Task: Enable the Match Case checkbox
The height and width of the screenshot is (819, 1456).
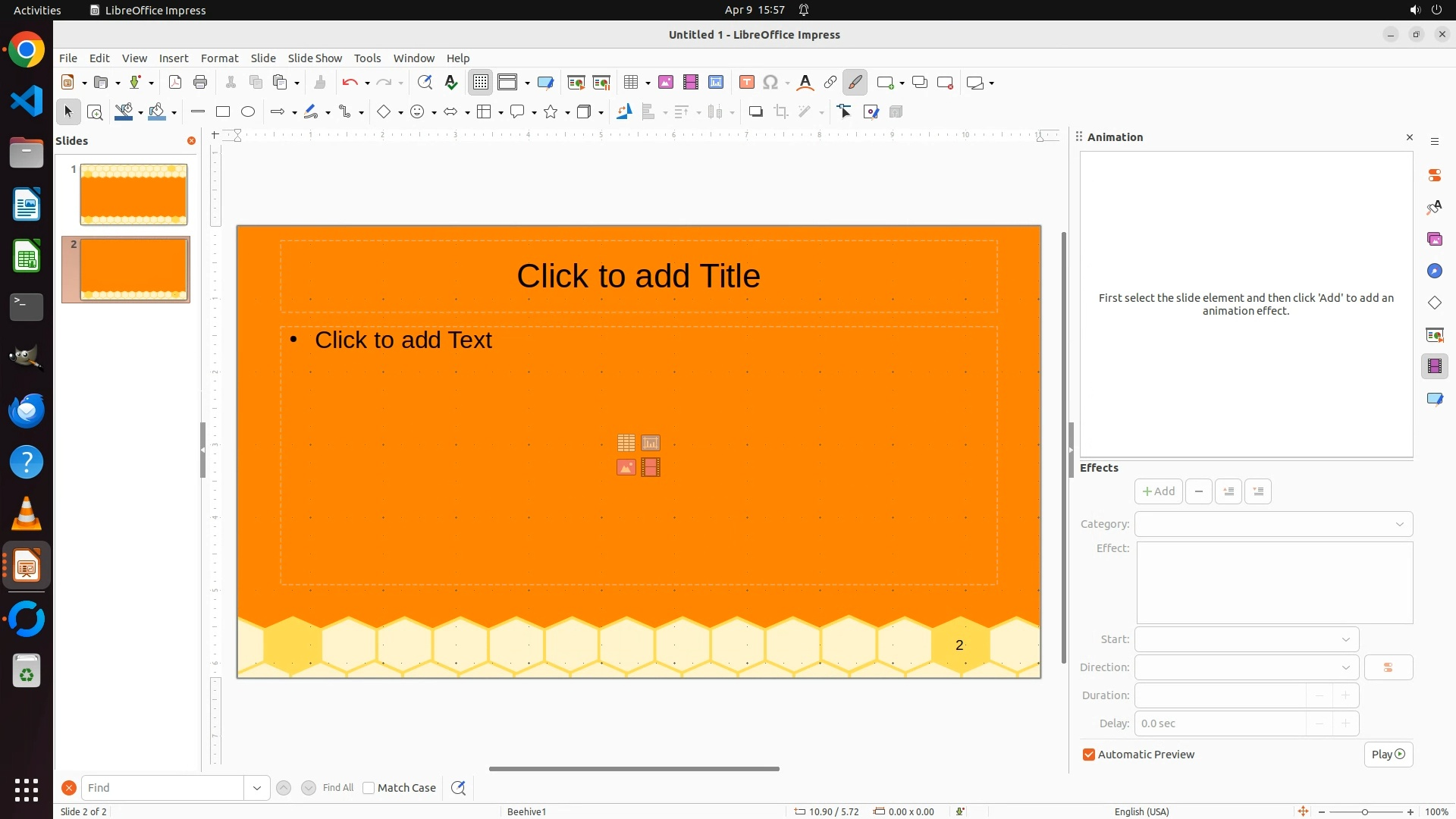Action: coord(369,788)
